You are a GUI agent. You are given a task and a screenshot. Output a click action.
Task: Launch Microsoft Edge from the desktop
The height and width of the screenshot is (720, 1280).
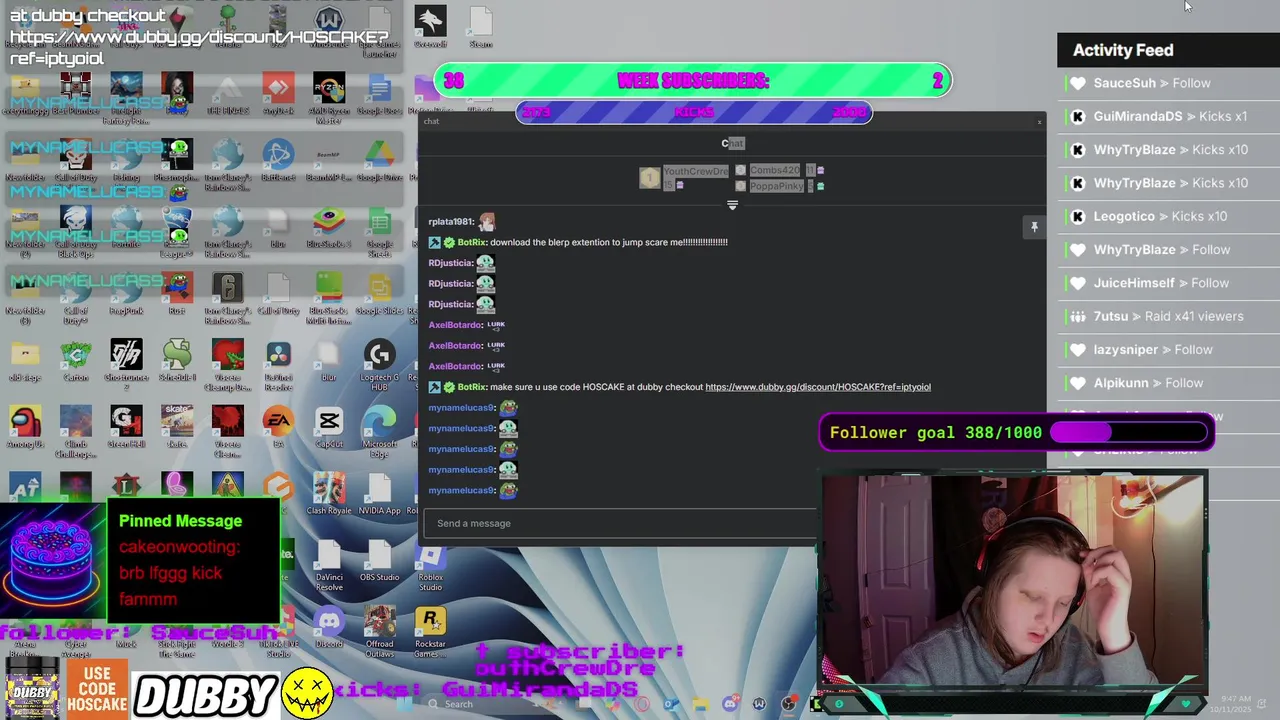click(379, 431)
